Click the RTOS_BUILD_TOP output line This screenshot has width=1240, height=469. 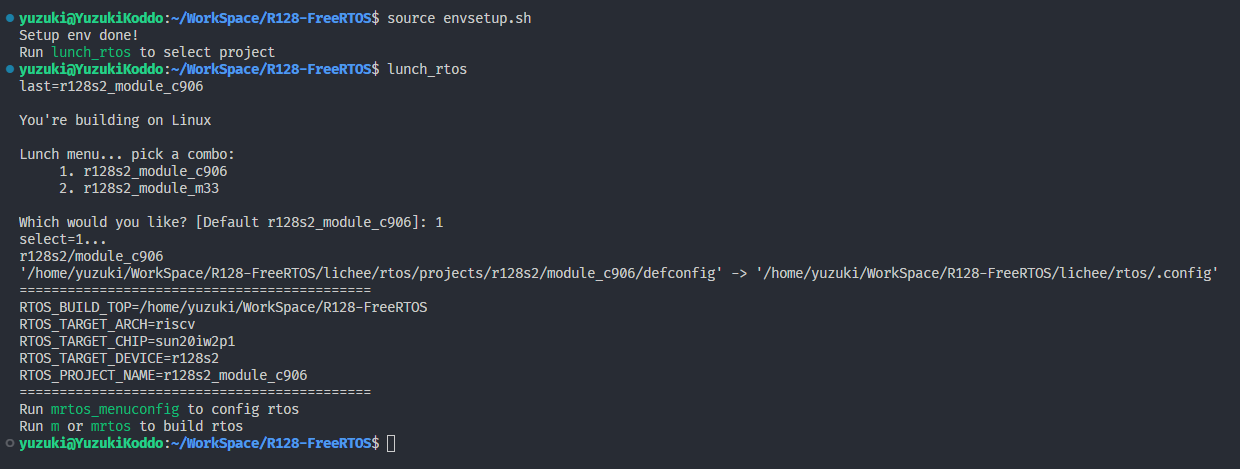coord(223,307)
